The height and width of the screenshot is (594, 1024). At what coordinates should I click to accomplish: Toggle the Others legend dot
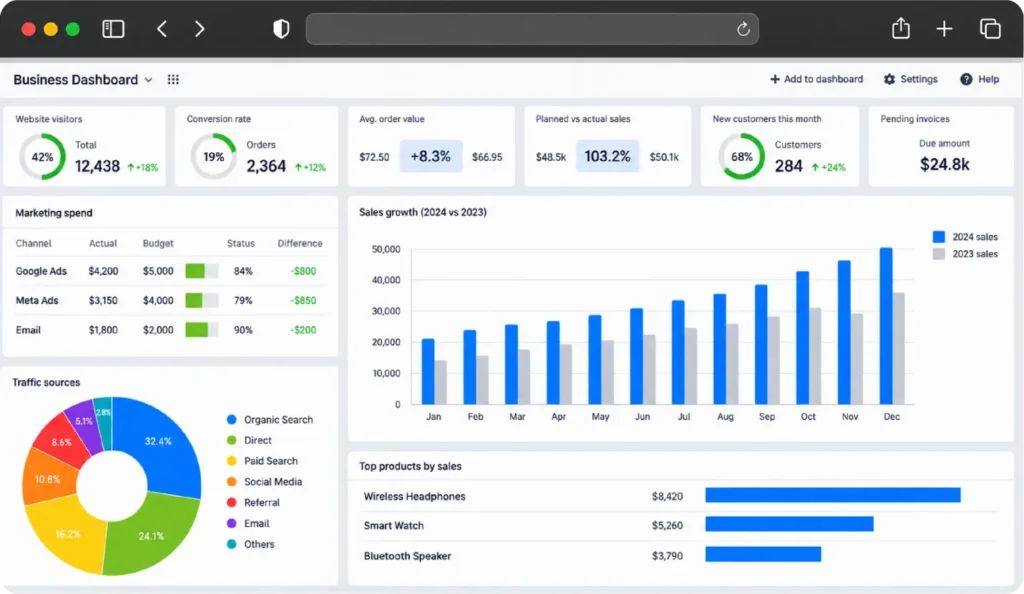tap(231, 544)
